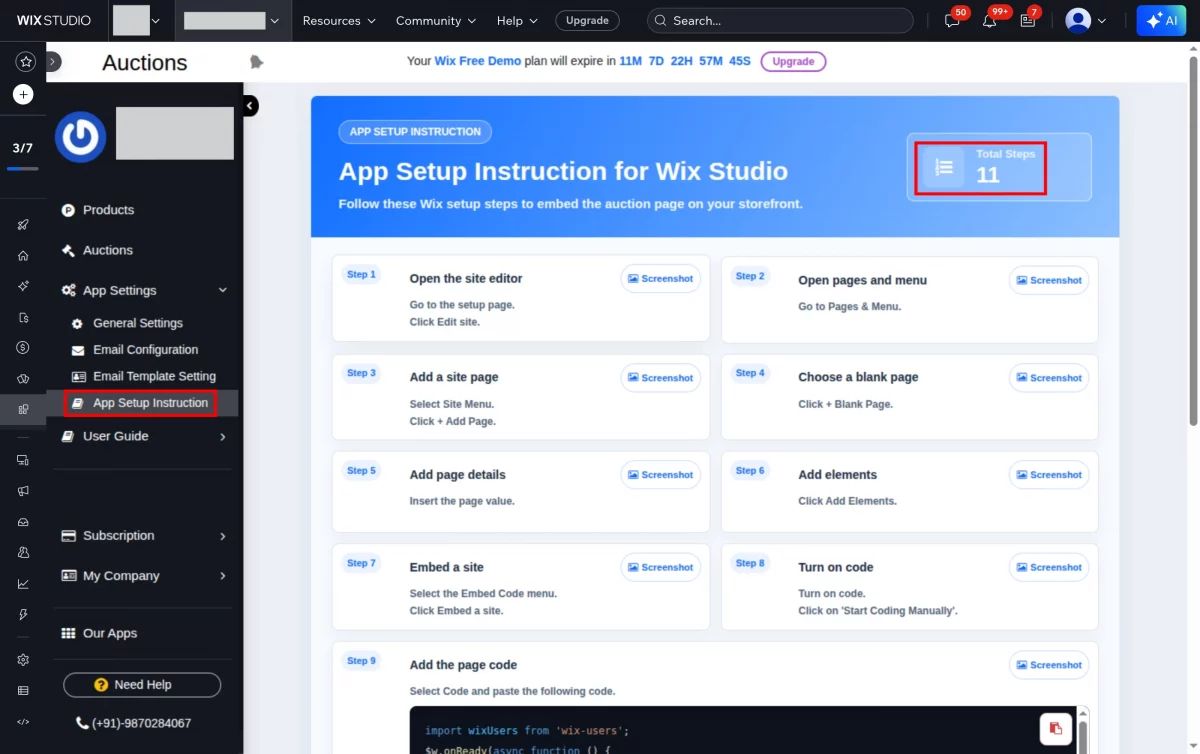Viewport: 1200px width, 754px height.
Task: Collapse the app sidebar arrow button
Action: [250, 105]
